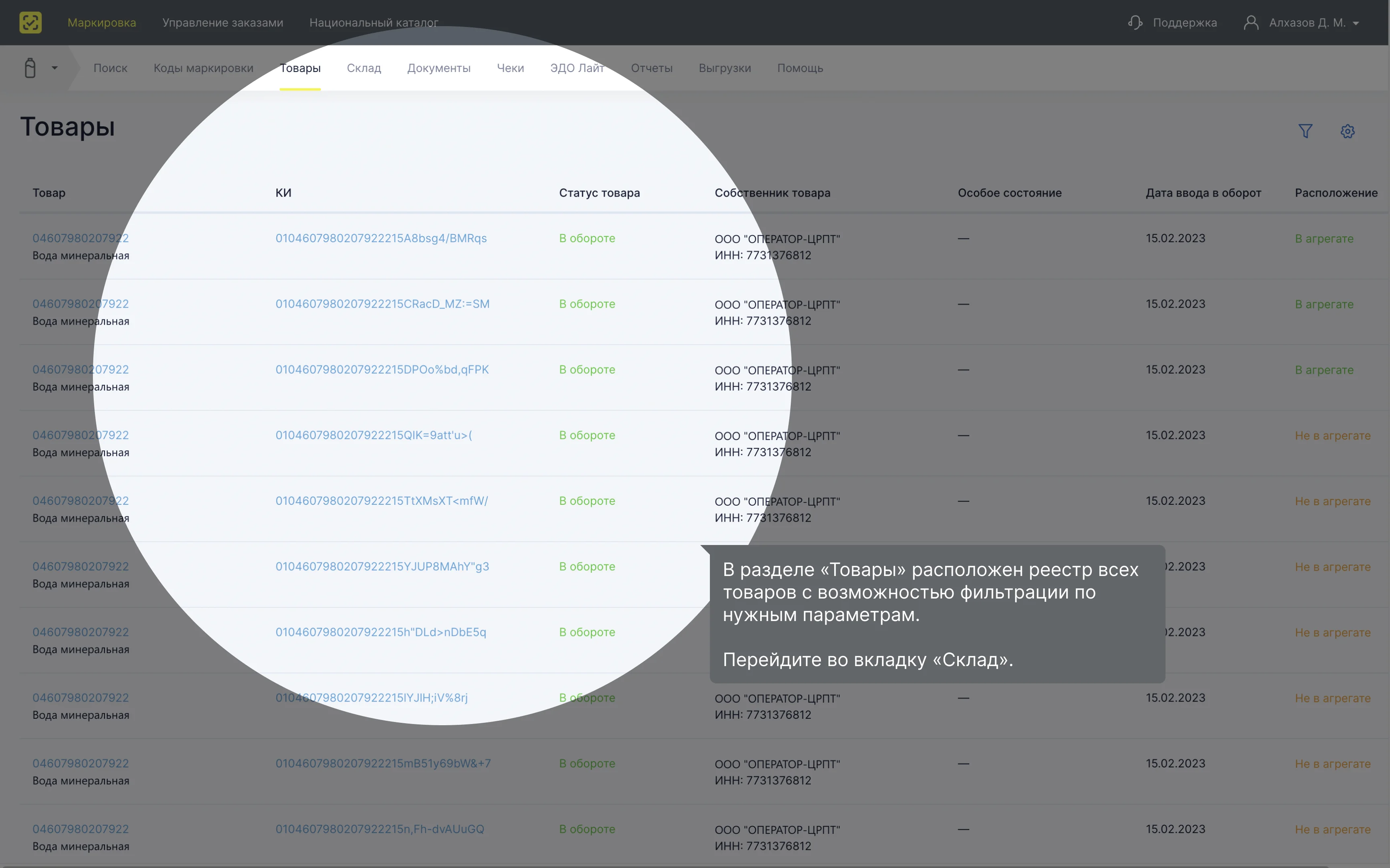Open code 0104607980207922215QIK=9att'u>(
This screenshot has height=868, width=1390.
click(x=374, y=435)
